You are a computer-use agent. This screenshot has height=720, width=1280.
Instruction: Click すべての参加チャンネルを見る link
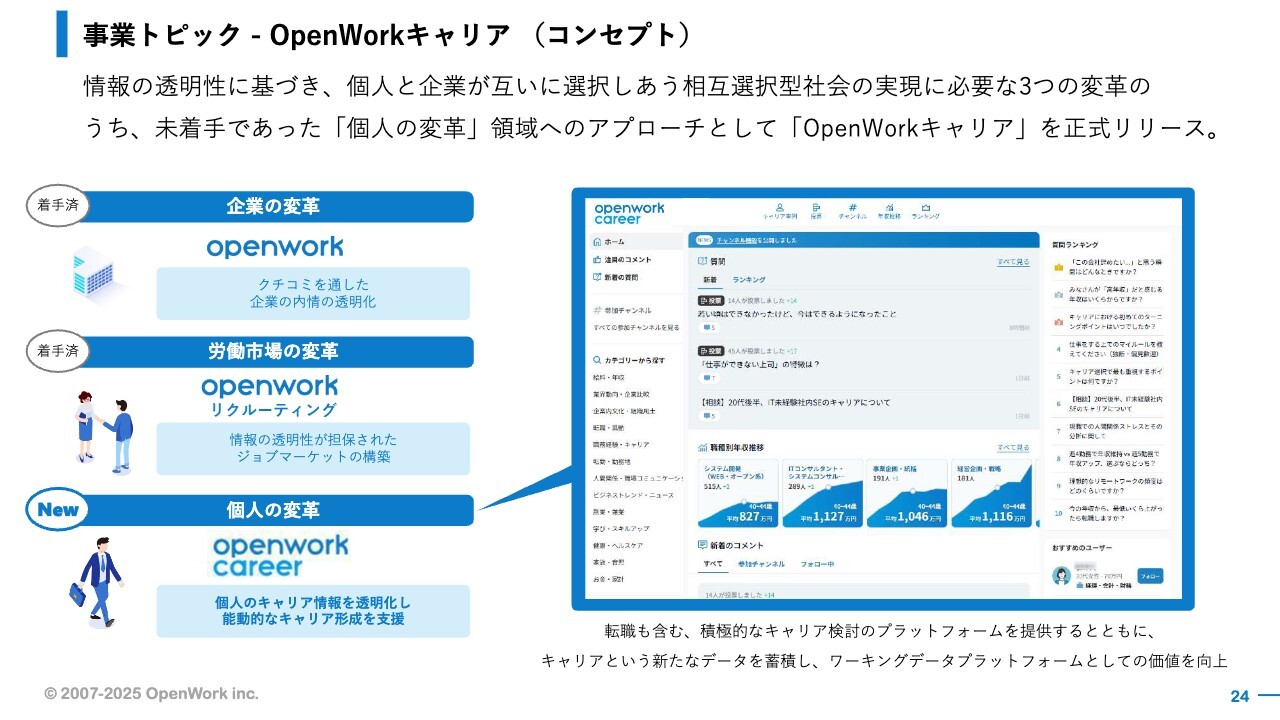point(636,327)
